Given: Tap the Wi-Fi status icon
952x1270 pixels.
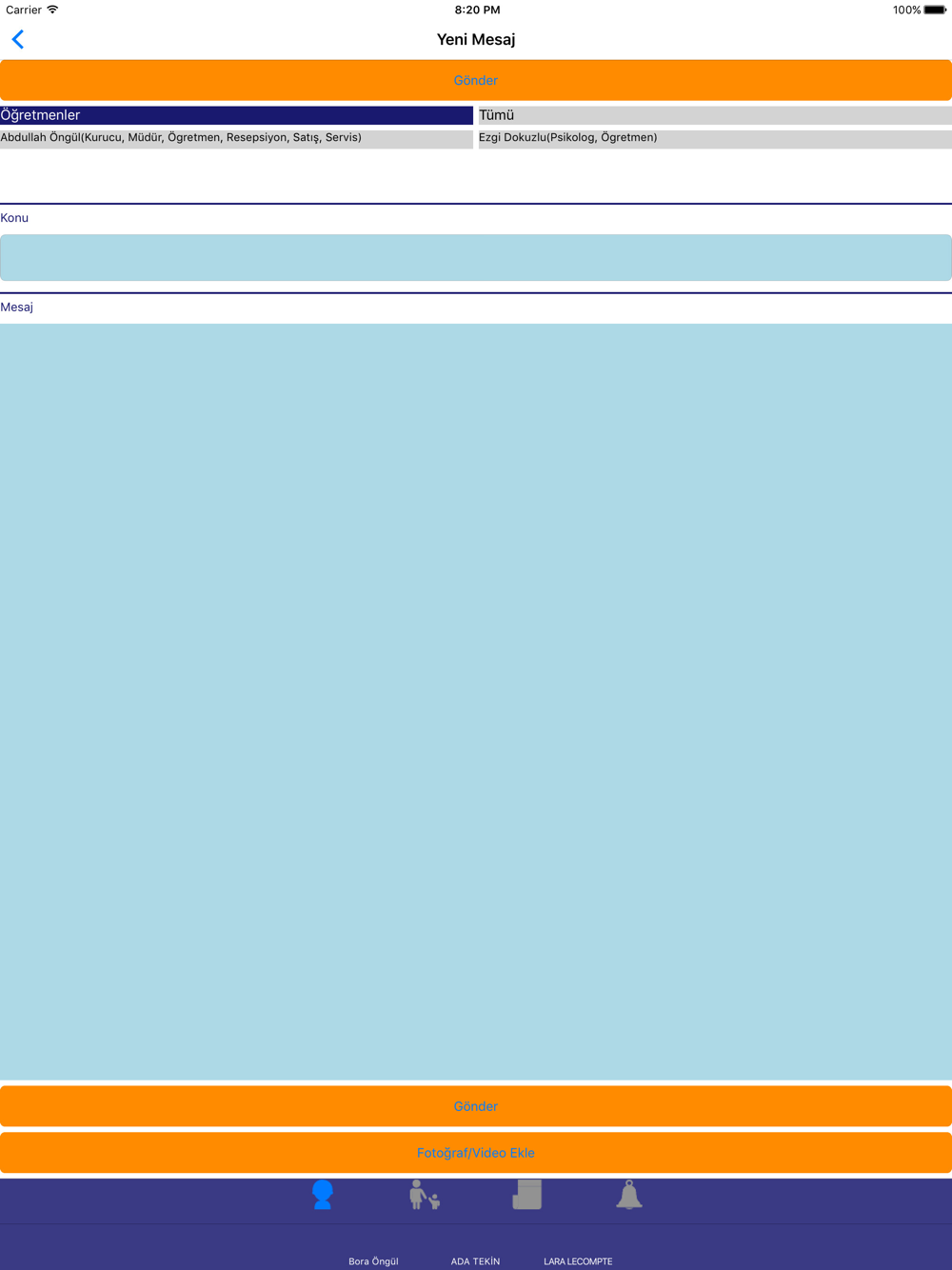Looking at the screenshot, I should pyautogui.click(x=52, y=10).
